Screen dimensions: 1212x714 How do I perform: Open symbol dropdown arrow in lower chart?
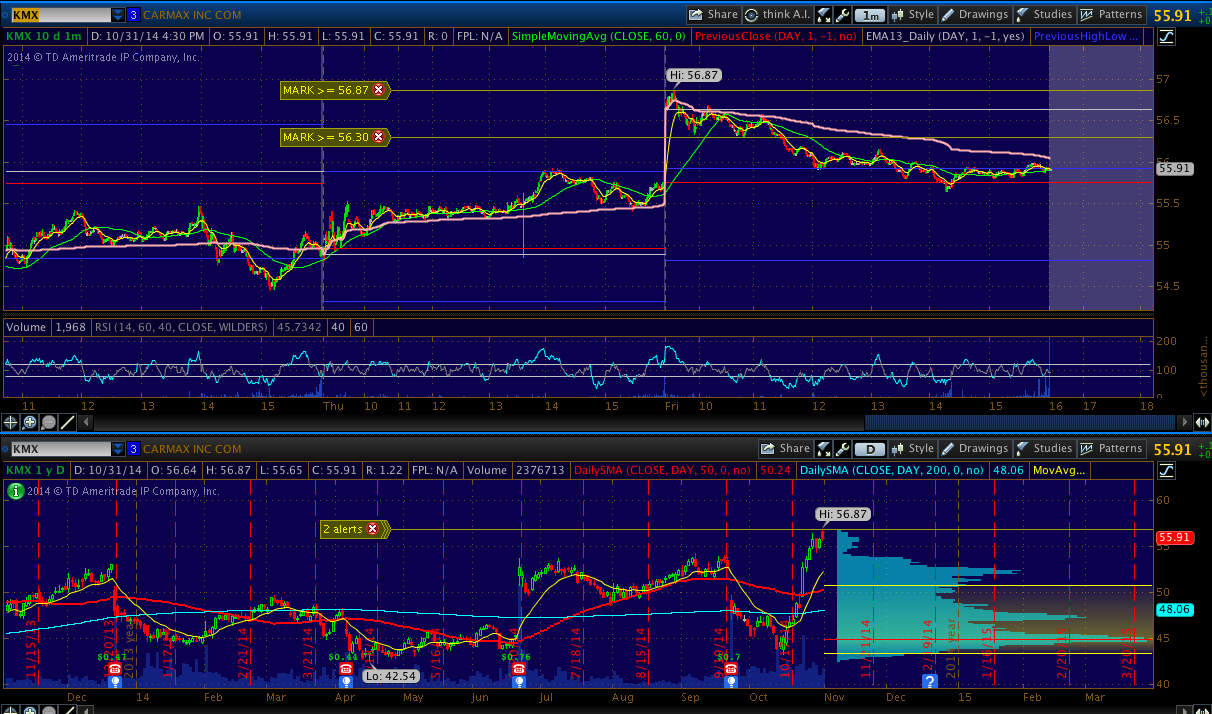tap(118, 449)
